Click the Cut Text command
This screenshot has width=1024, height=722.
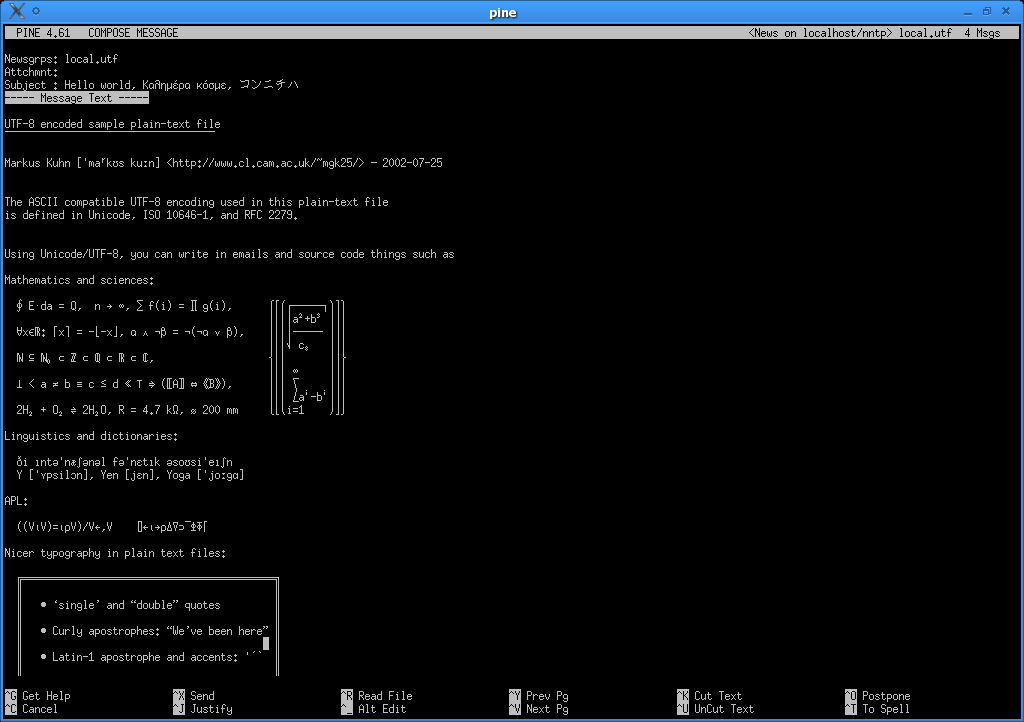click(710, 696)
